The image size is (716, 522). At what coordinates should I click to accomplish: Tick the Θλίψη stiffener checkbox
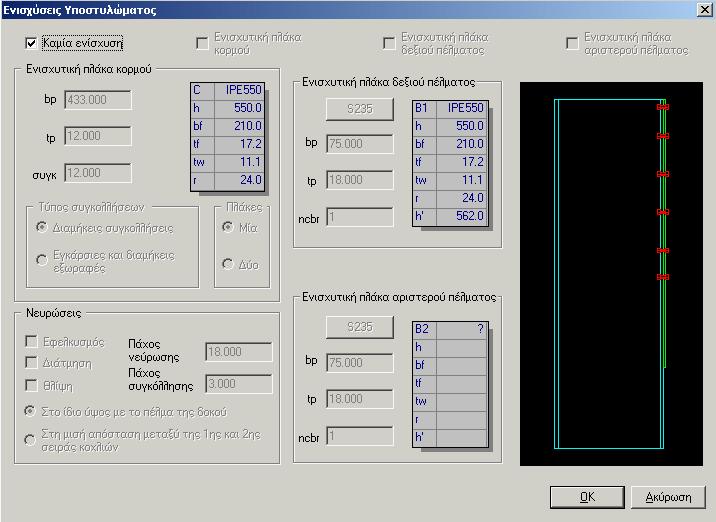(x=31, y=385)
